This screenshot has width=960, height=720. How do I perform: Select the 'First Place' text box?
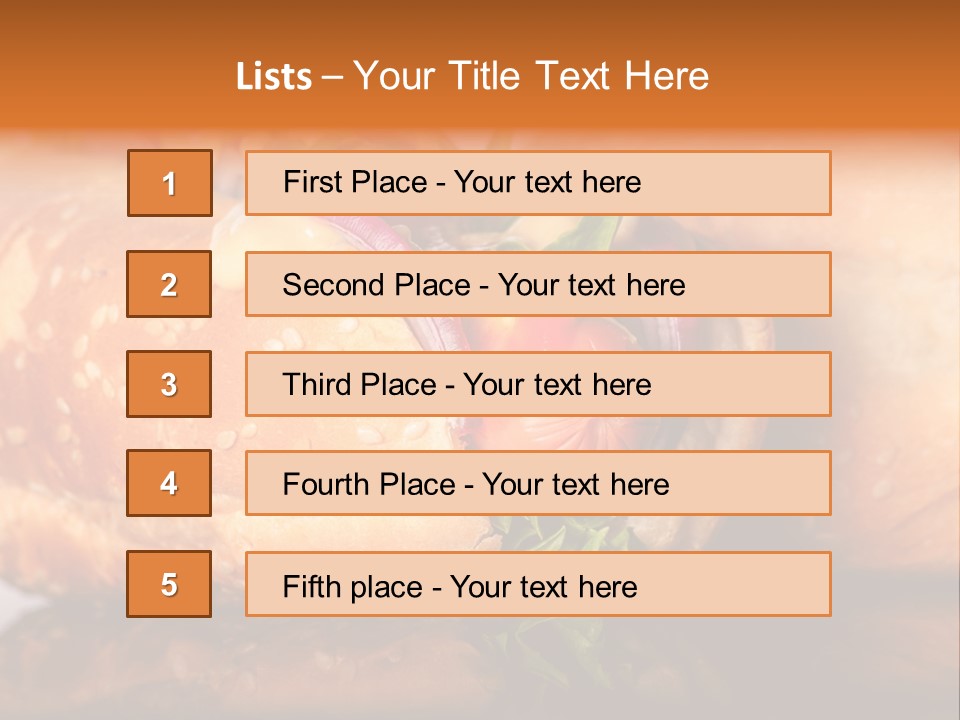[x=538, y=183]
